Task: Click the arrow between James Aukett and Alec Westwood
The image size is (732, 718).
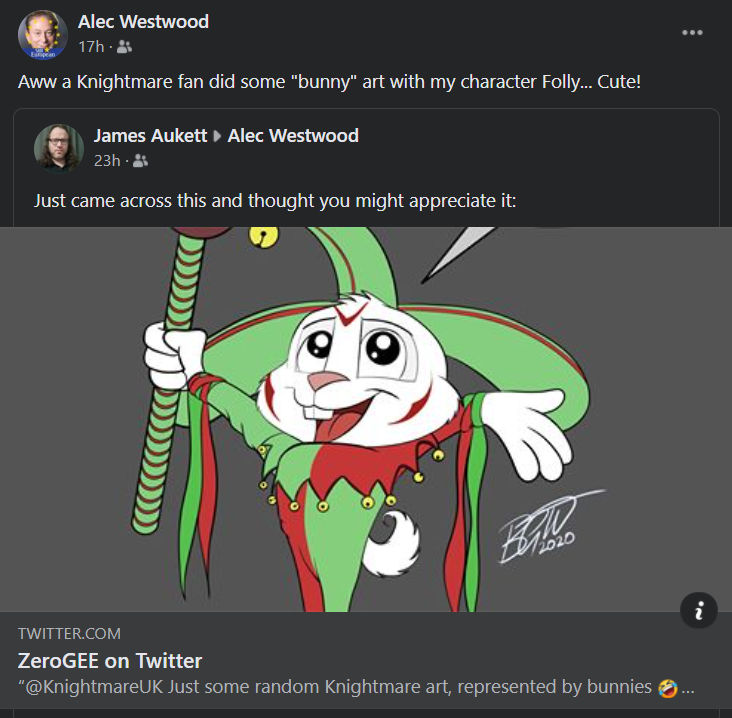Action: click(218, 136)
